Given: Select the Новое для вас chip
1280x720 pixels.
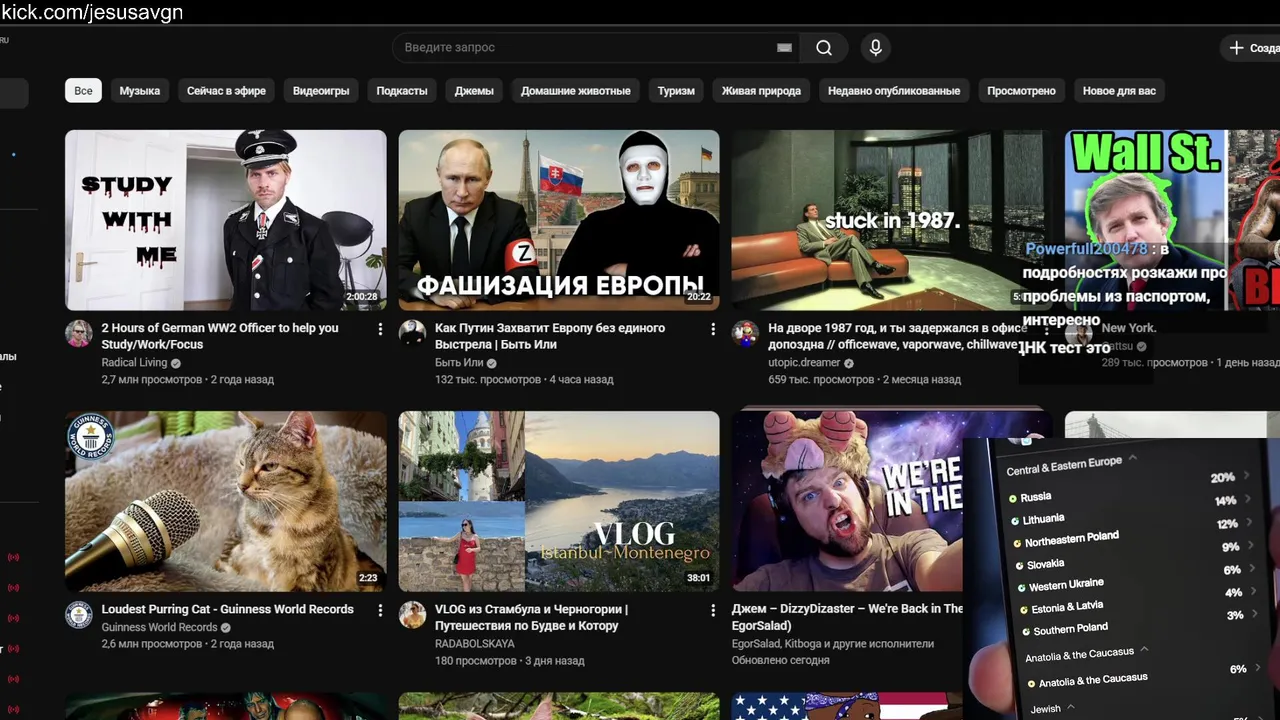Looking at the screenshot, I should pyautogui.click(x=1119, y=91).
